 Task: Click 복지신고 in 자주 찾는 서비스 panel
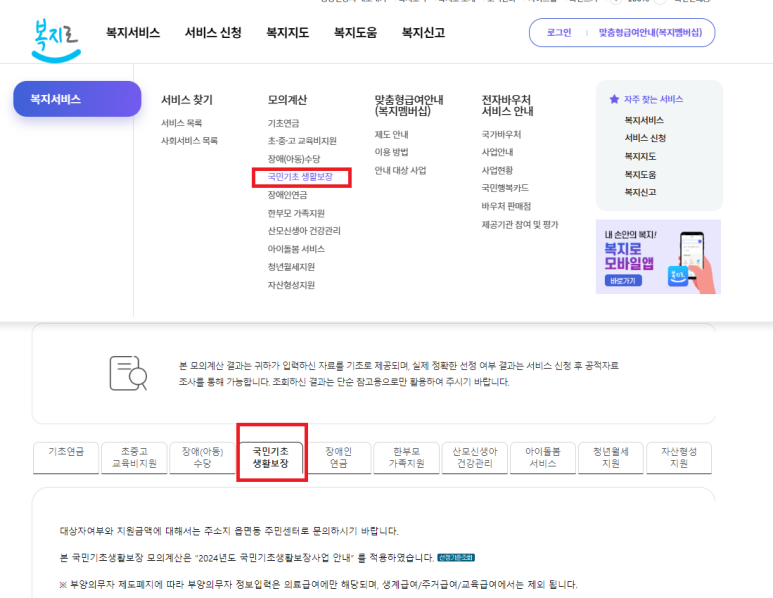640,192
